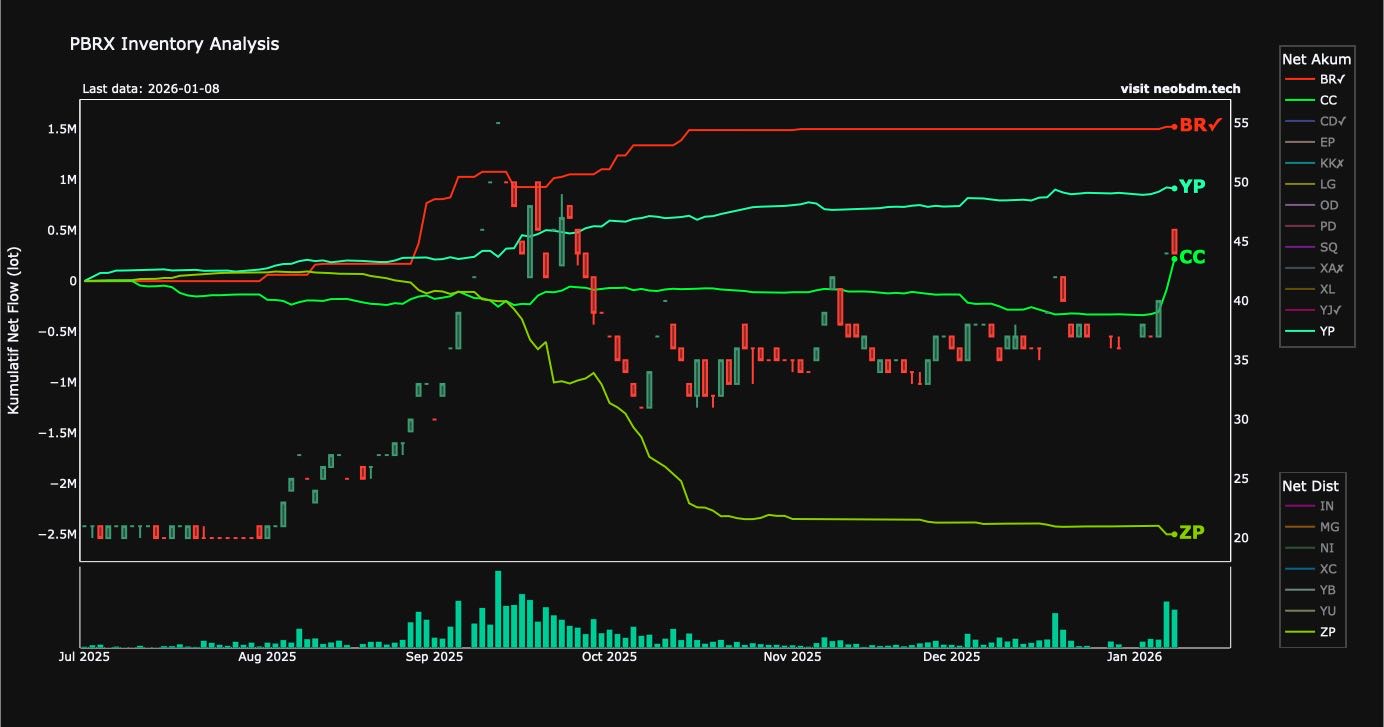This screenshot has width=1384, height=727.
Task: Click the 'Net Dist' legend title
Action: (x=1310, y=486)
